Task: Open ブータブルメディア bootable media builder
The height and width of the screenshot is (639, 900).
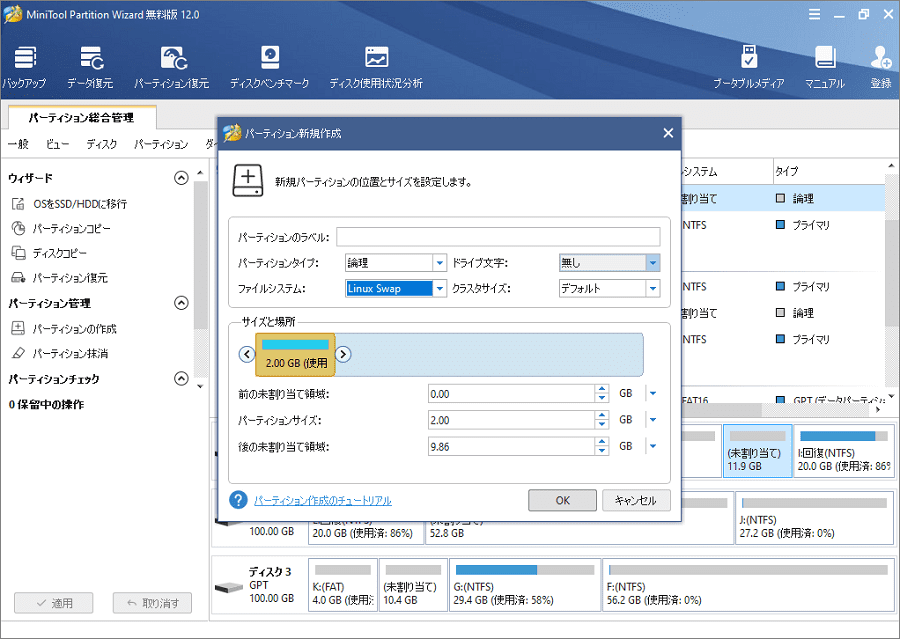Action: click(748, 67)
